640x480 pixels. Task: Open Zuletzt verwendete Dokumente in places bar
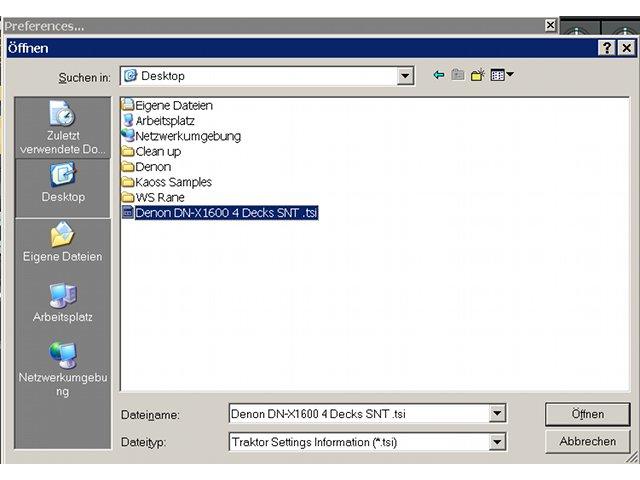click(62, 127)
